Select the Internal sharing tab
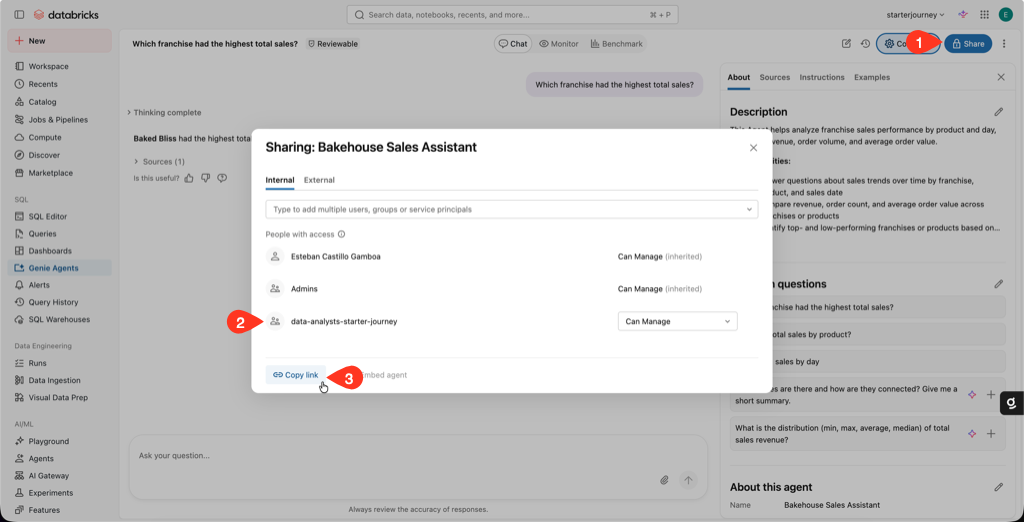The width and height of the screenshot is (1024, 522). click(x=280, y=180)
